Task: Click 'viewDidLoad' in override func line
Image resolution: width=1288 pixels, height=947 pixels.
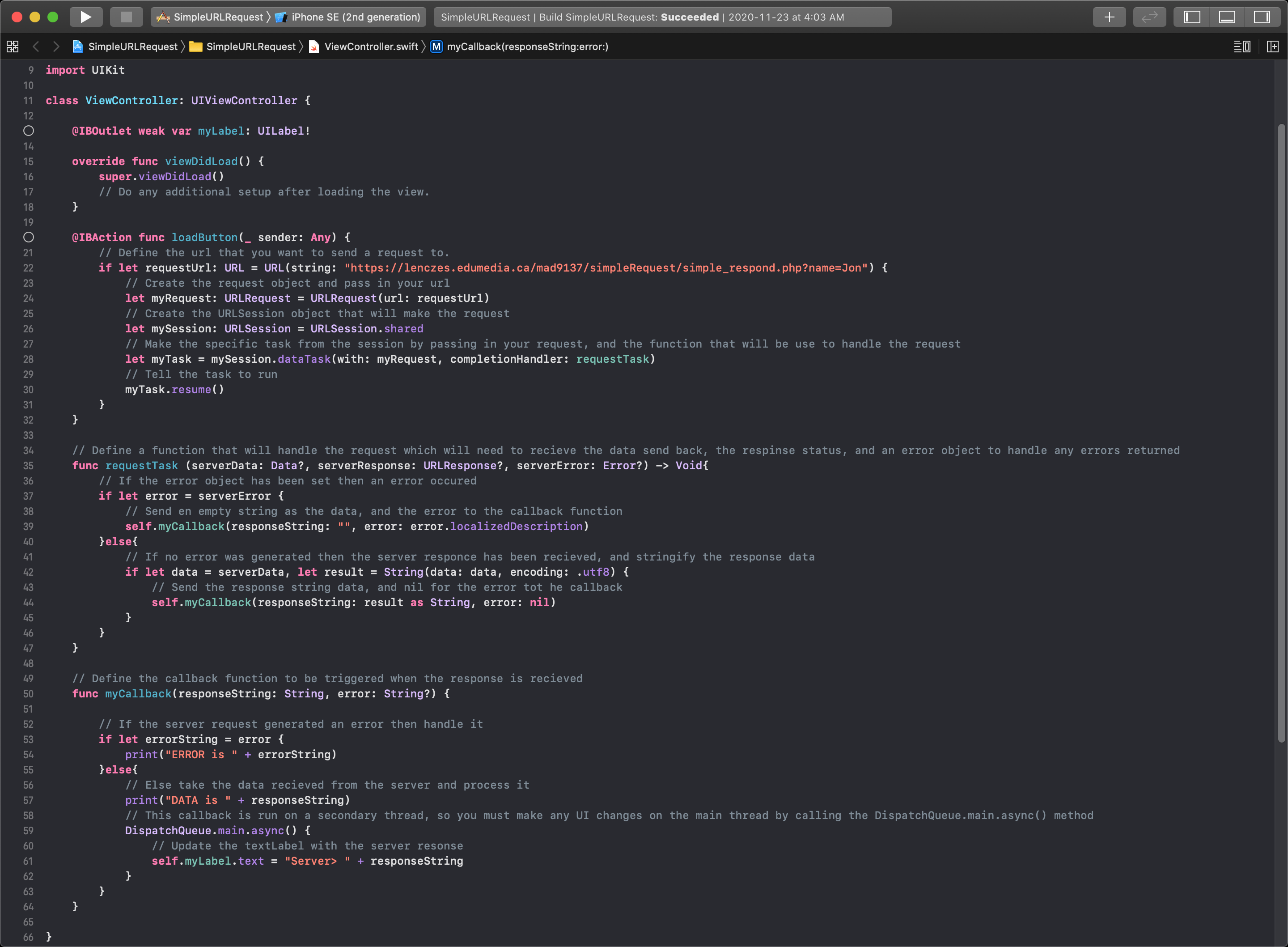Action: click(x=201, y=161)
